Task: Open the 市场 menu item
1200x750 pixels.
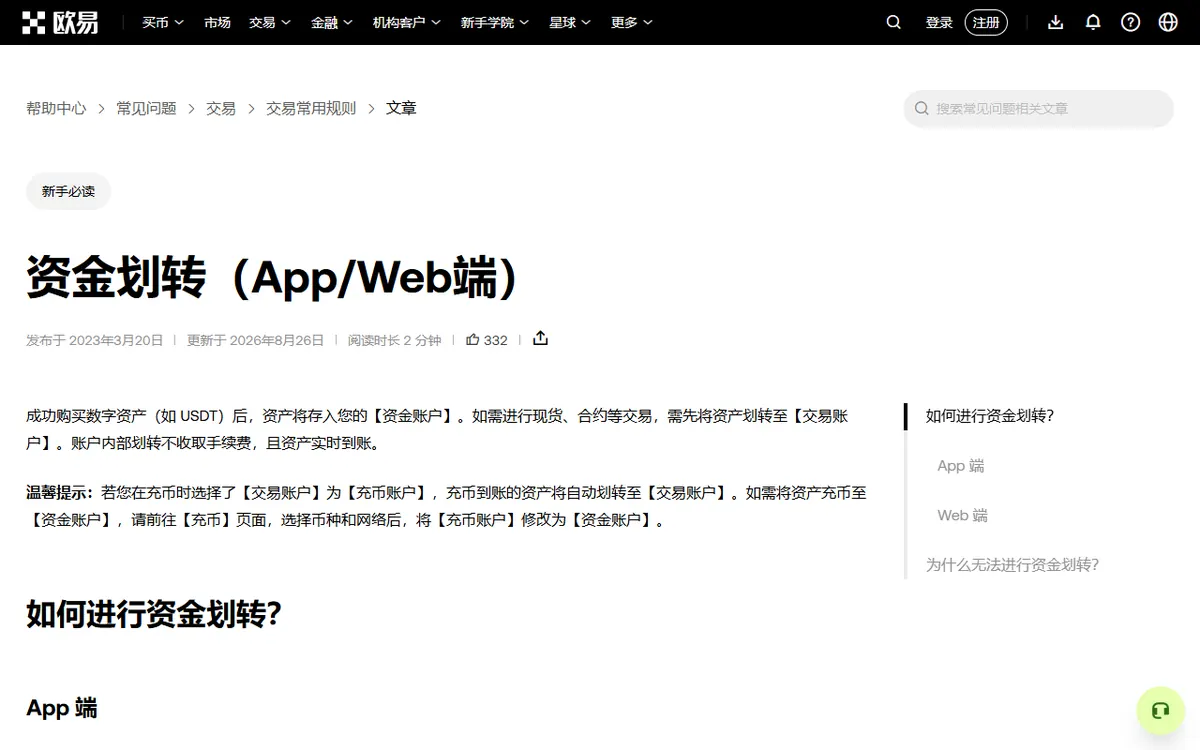Action: coord(217,22)
